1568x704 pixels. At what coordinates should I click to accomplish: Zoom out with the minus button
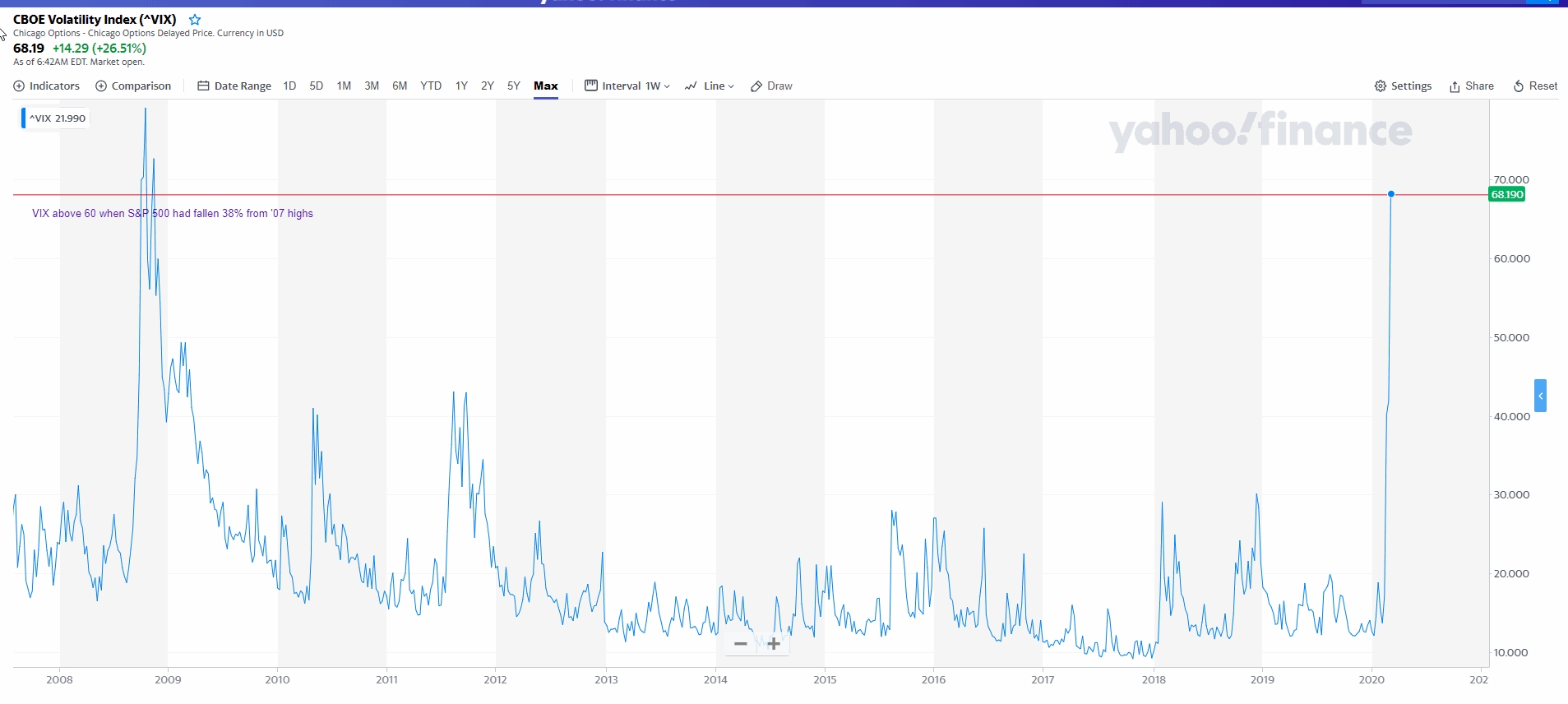coord(741,644)
